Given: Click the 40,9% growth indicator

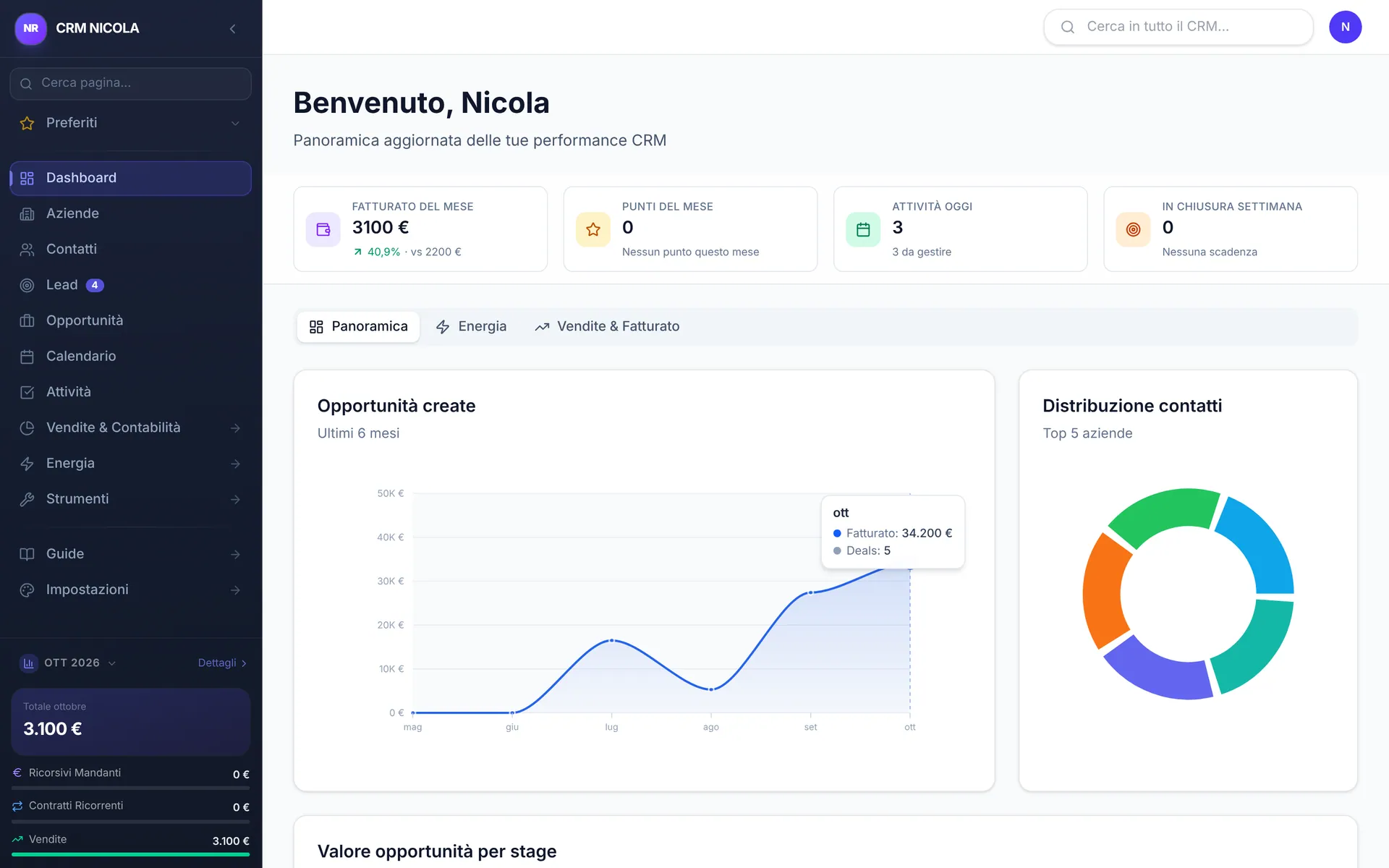Looking at the screenshot, I should pos(377,252).
